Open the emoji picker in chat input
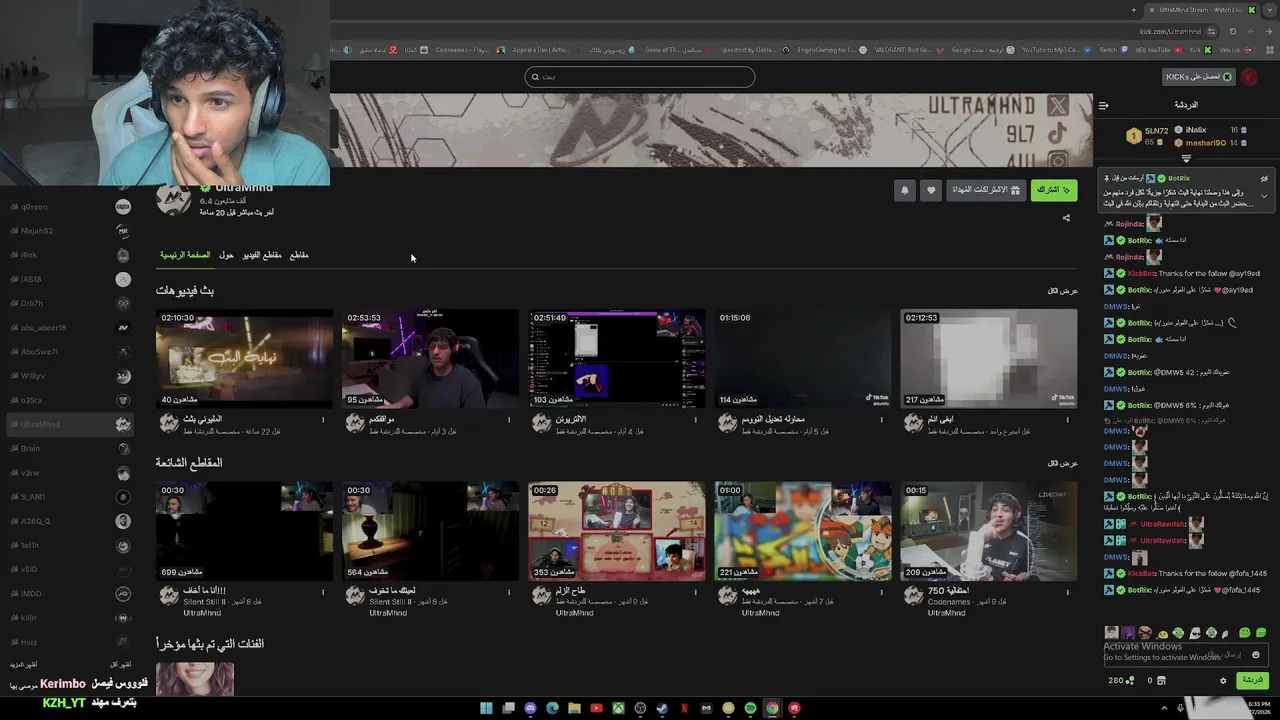Screen dimensions: 1280x720 click(1256, 655)
